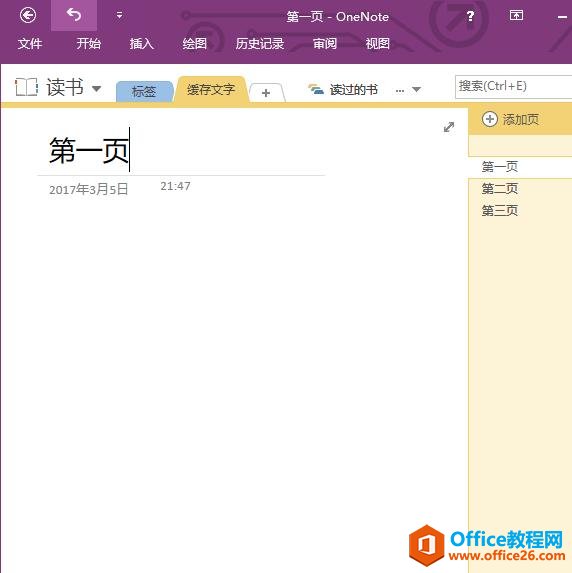Show more sections via the ellipsis arrow
The image size is (572, 573).
408,90
